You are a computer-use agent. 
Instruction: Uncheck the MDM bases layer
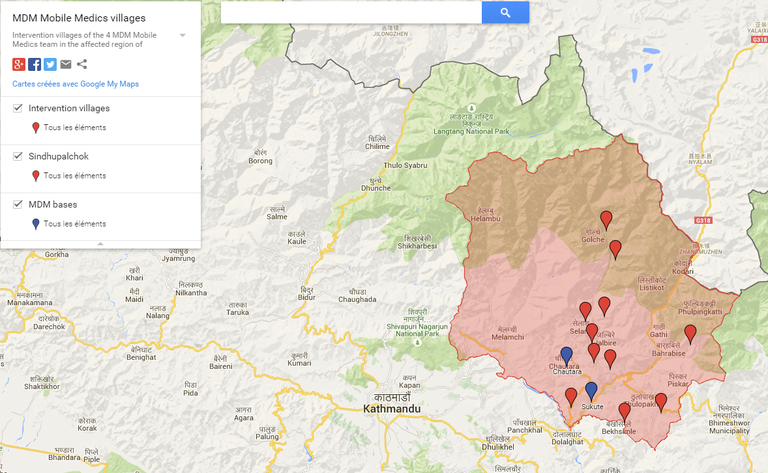coord(18,204)
